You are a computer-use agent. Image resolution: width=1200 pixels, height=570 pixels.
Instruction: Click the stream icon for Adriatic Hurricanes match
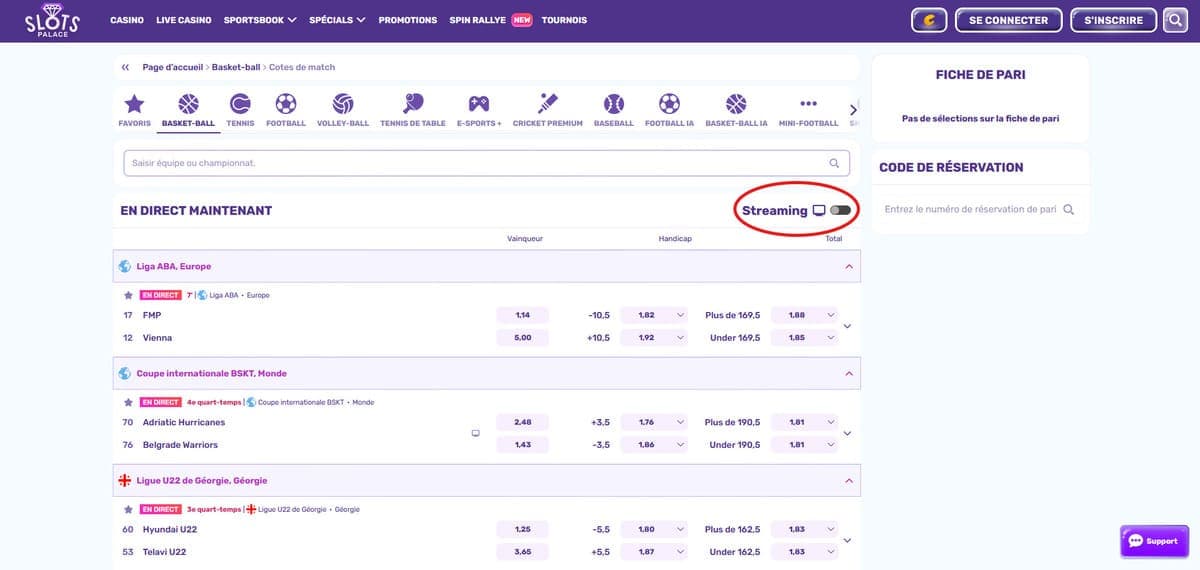tap(475, 433)
